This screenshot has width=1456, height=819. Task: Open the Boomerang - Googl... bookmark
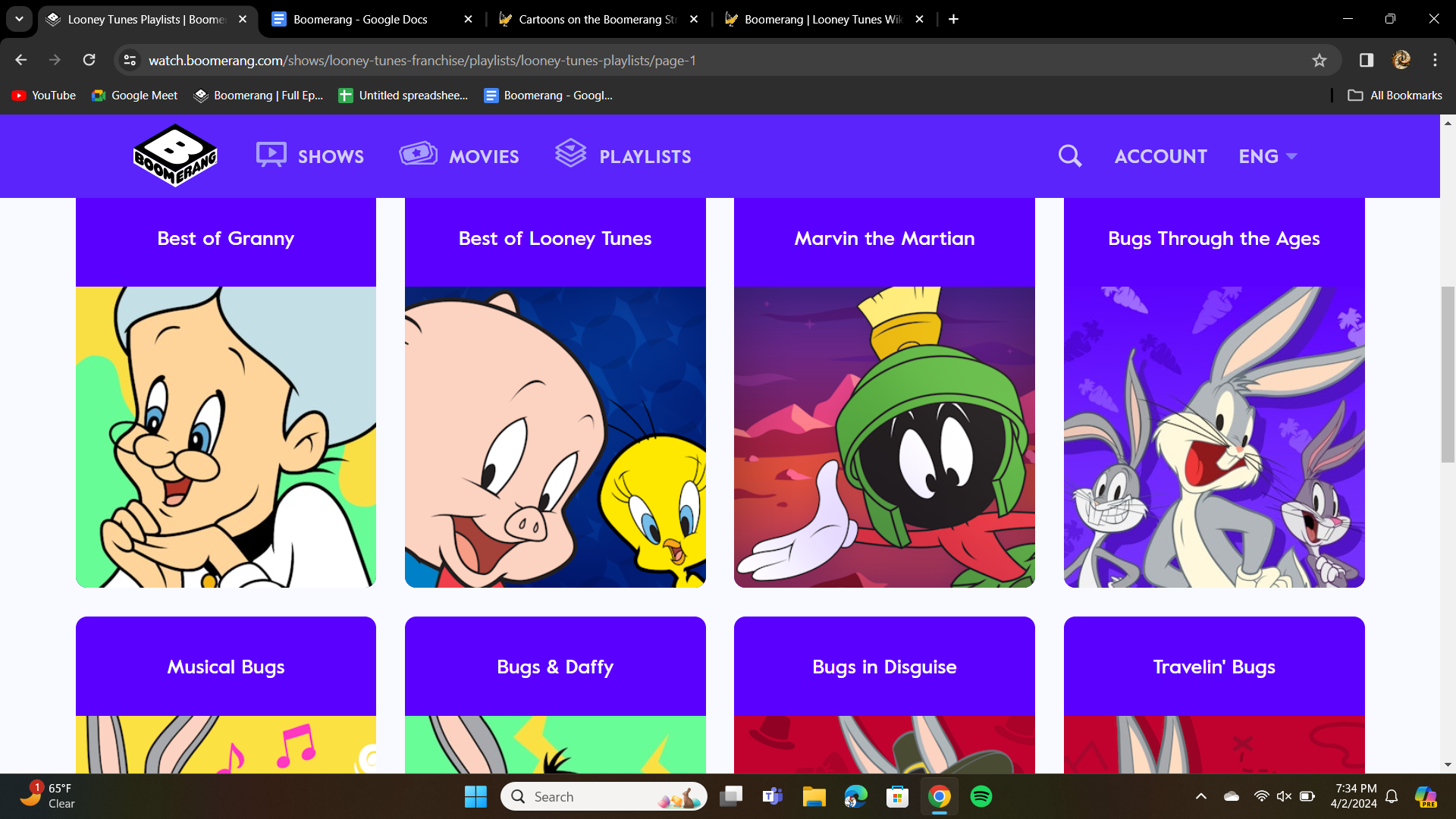click(548, 96)
